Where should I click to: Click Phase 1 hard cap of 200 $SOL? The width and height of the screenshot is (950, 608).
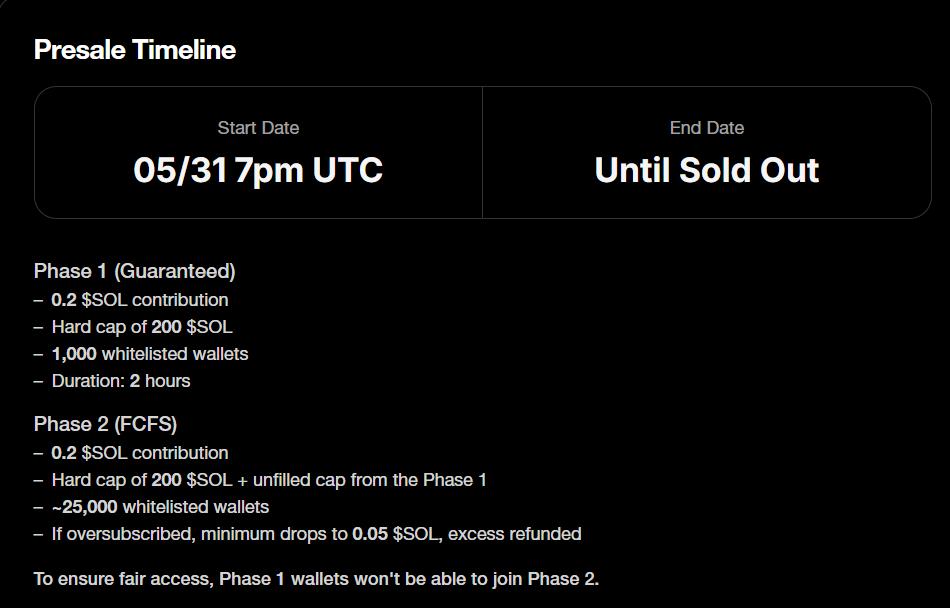tap(133, 327)
